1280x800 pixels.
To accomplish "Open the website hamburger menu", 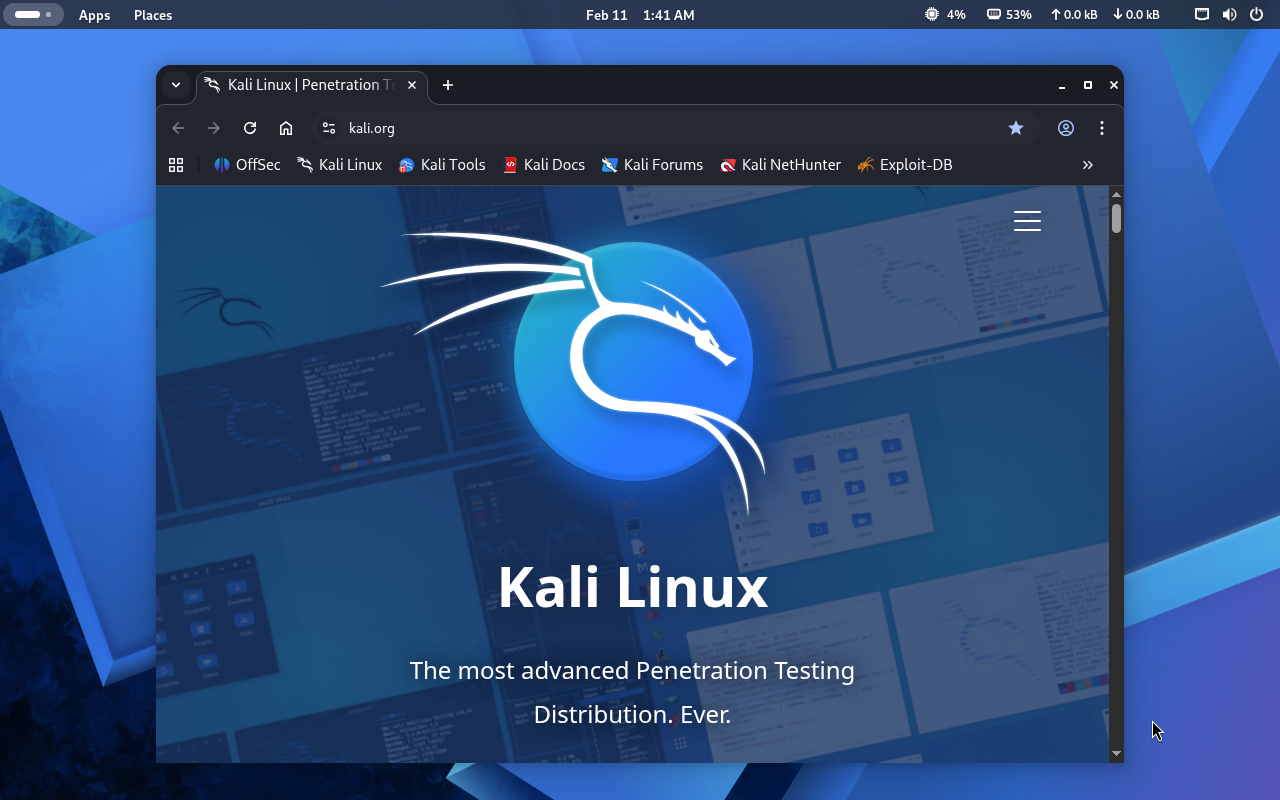I will 1027,221.
